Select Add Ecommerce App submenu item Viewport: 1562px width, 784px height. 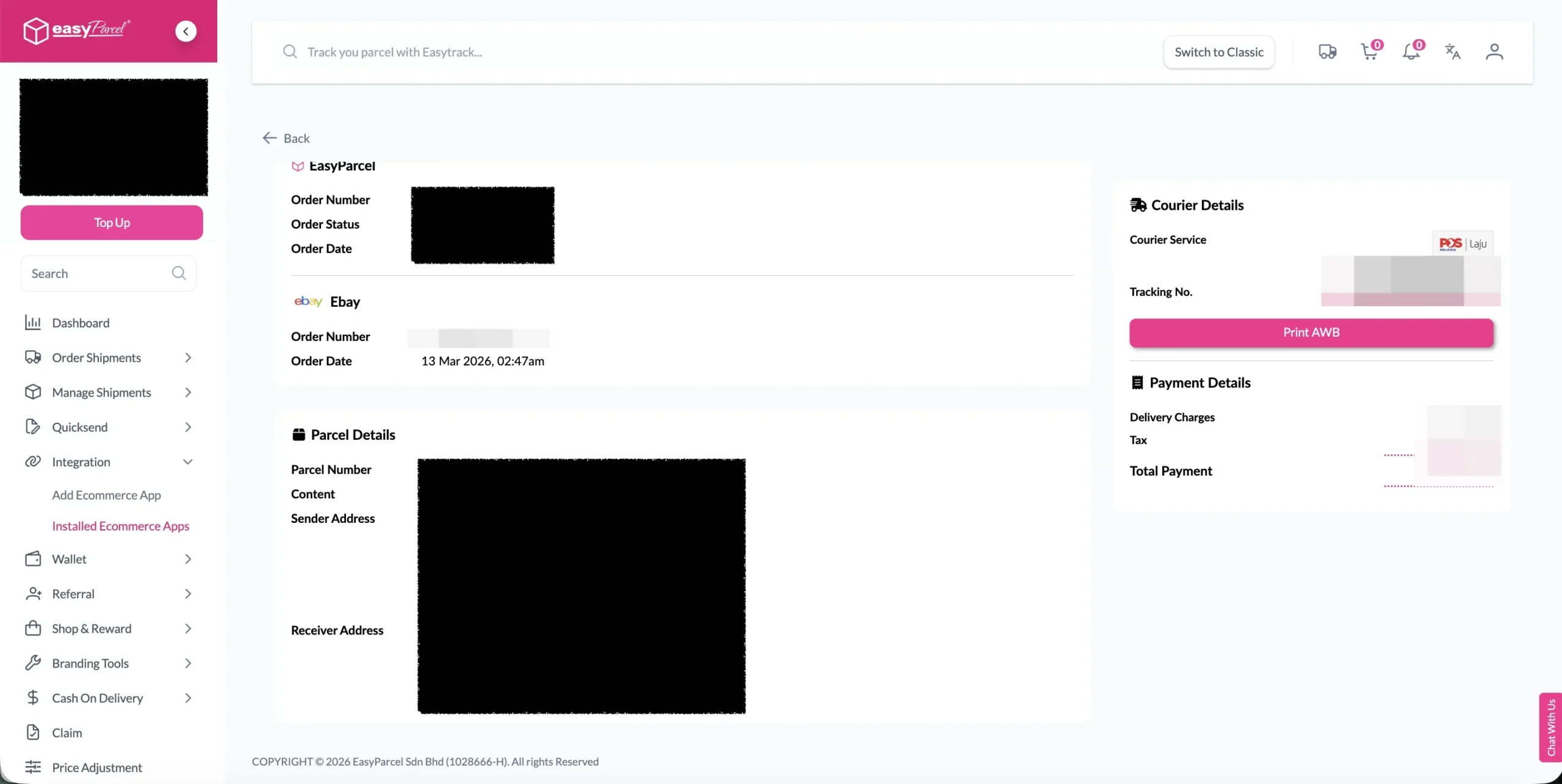point(106,495)
